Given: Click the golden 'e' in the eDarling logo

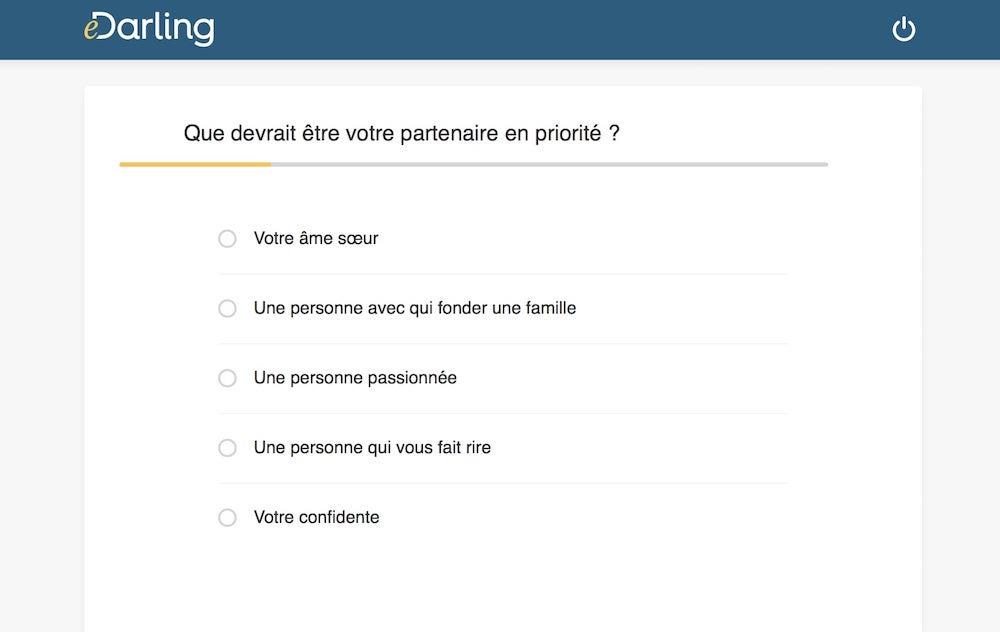Looking at the screenshot, I should (91, 28).
